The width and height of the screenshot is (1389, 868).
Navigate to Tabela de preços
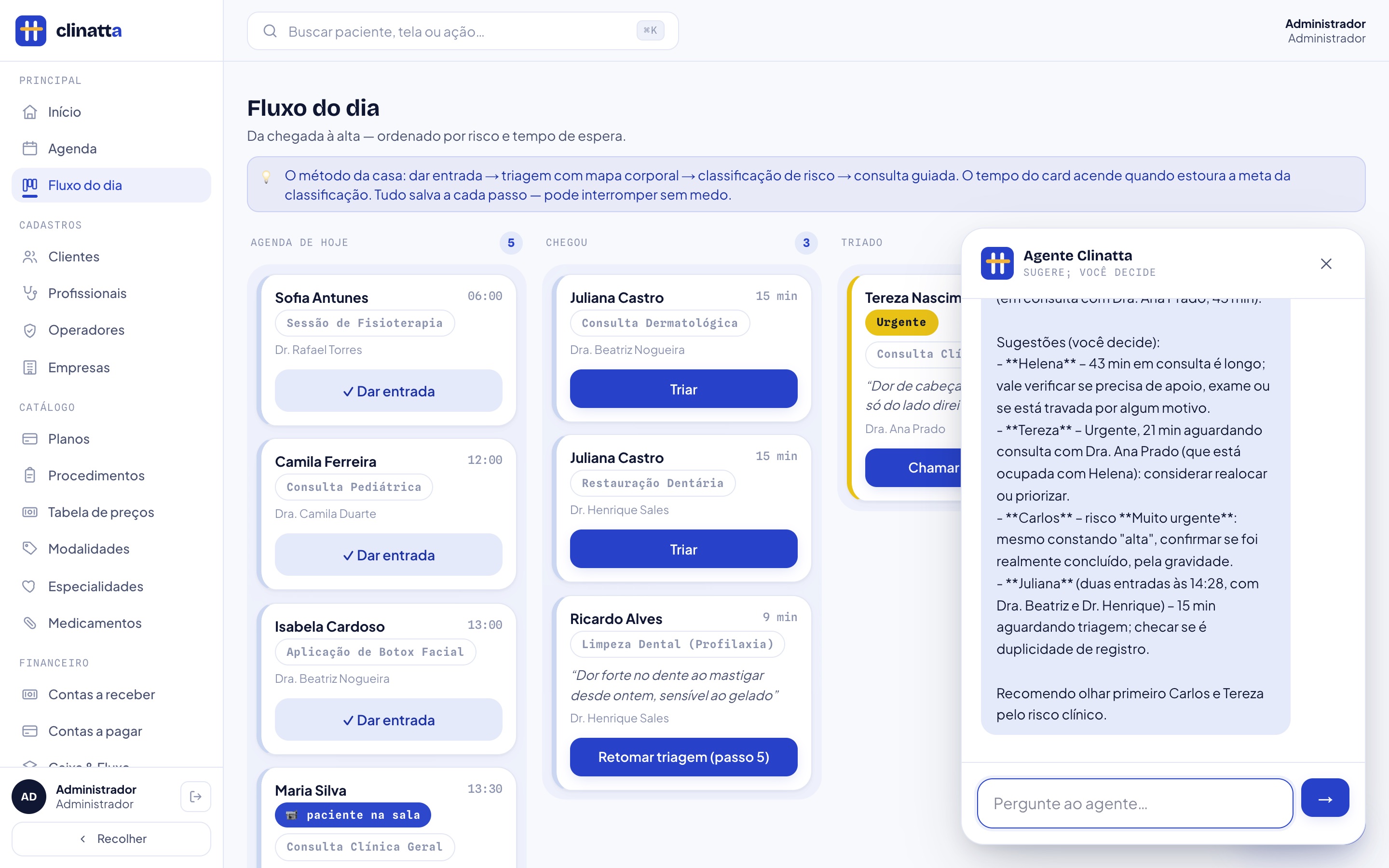pyautogui.click(x=111, y=512)
